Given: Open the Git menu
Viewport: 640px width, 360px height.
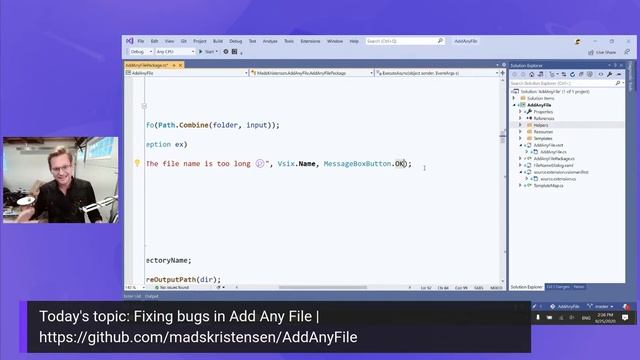Looking at the screenshot, I should pyautogui.click(x=184, y=41).
